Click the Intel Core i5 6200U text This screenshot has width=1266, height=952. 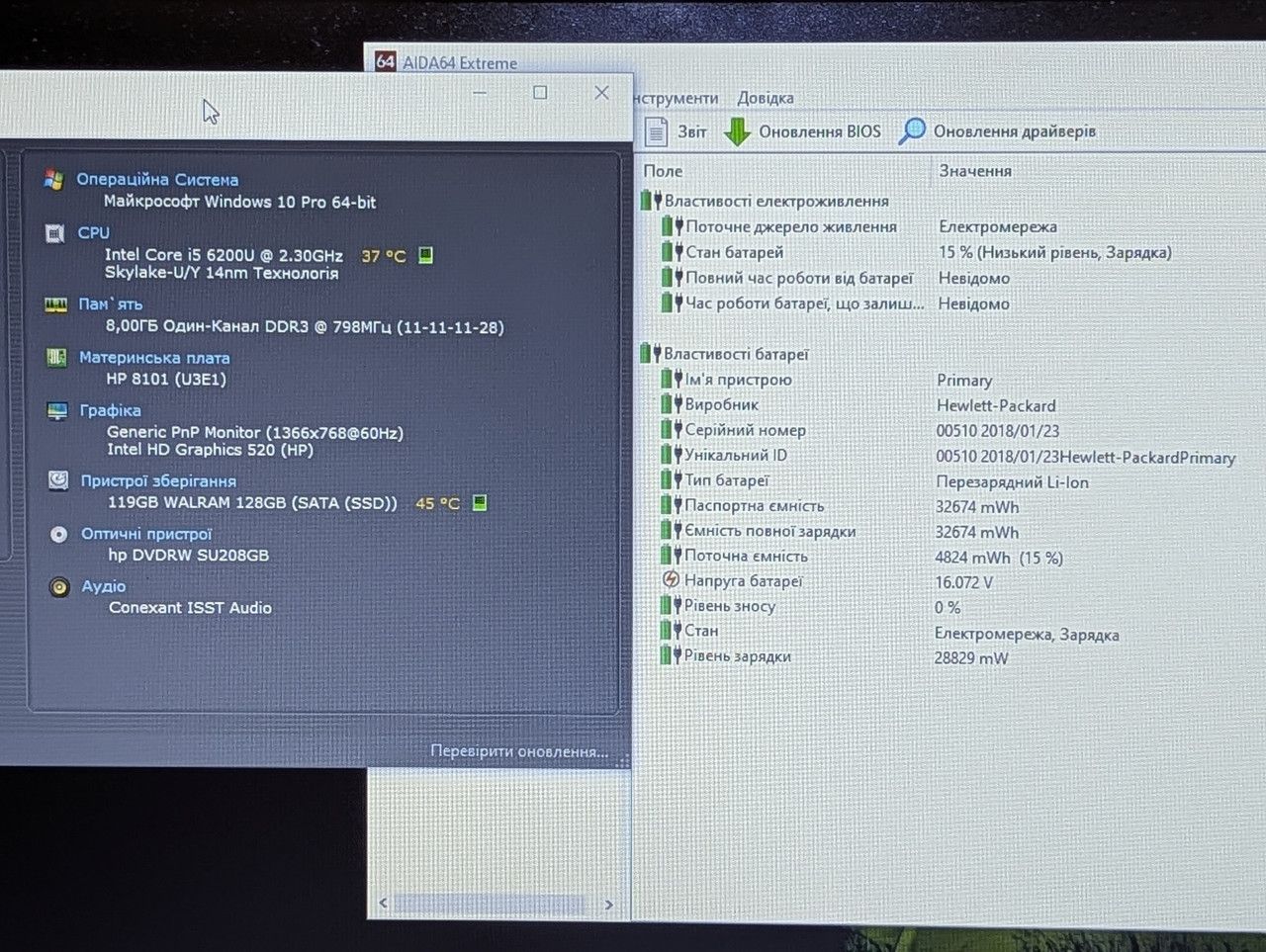224,255
